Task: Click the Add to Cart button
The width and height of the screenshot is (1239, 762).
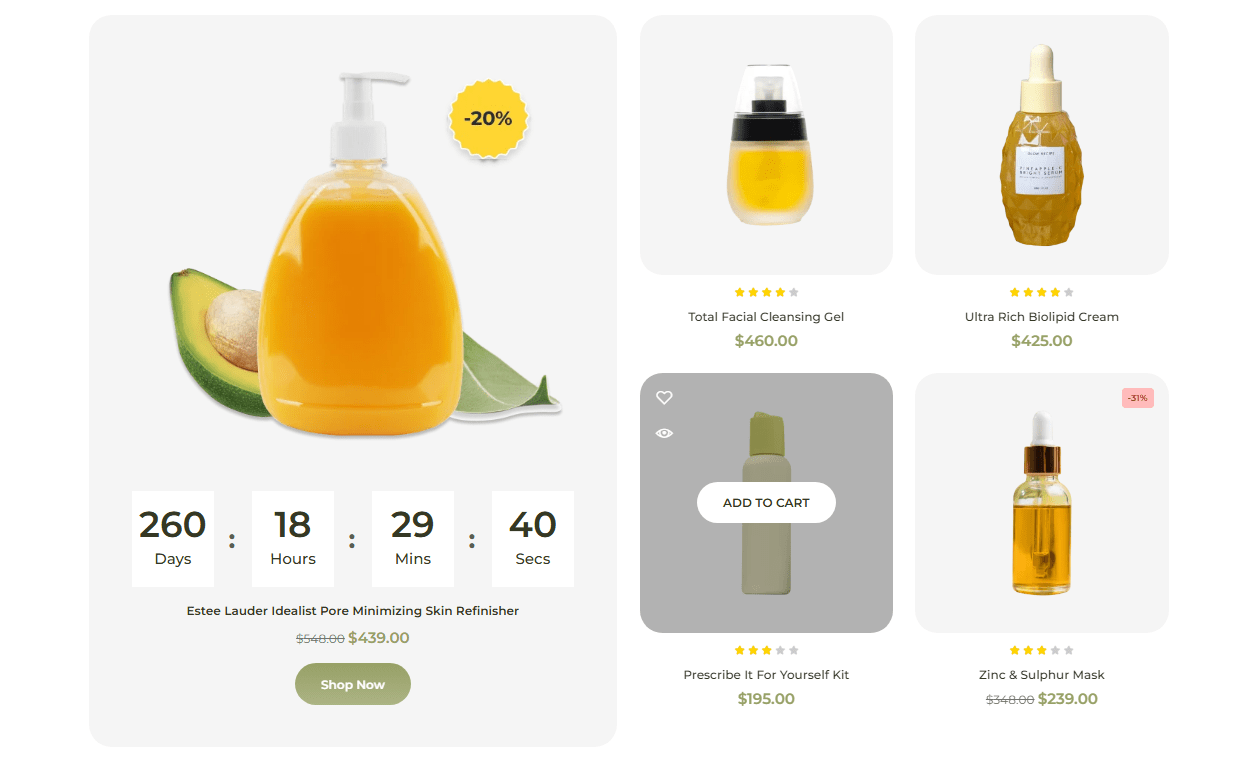Action: tap(766, 502)
